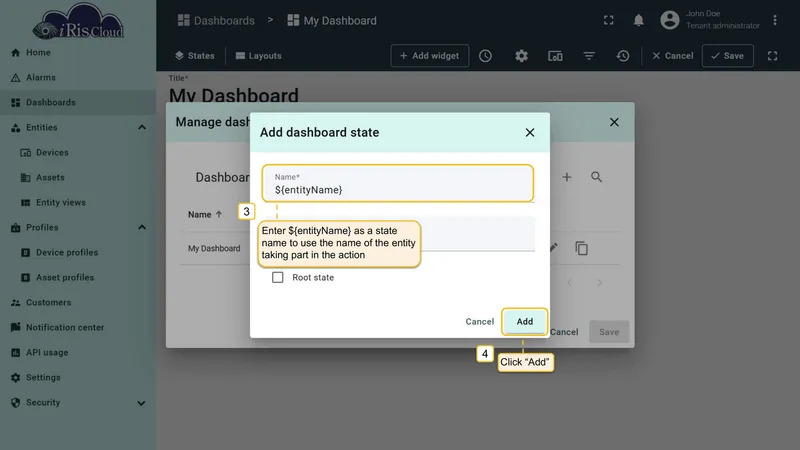Go to Customers page
This screenshot has width=800, height=450.
78,303
